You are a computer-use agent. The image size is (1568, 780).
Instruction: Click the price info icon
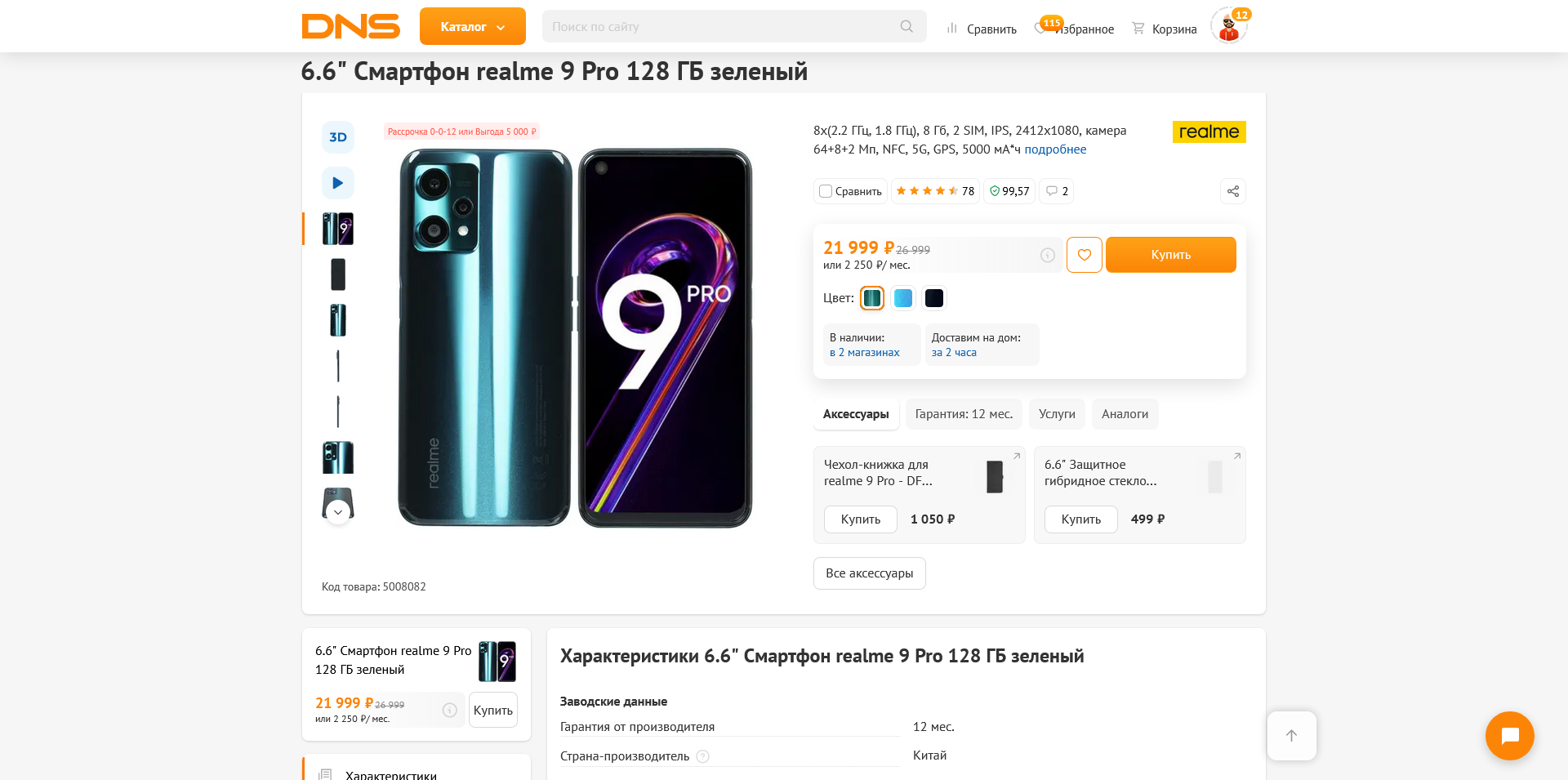1048,256
